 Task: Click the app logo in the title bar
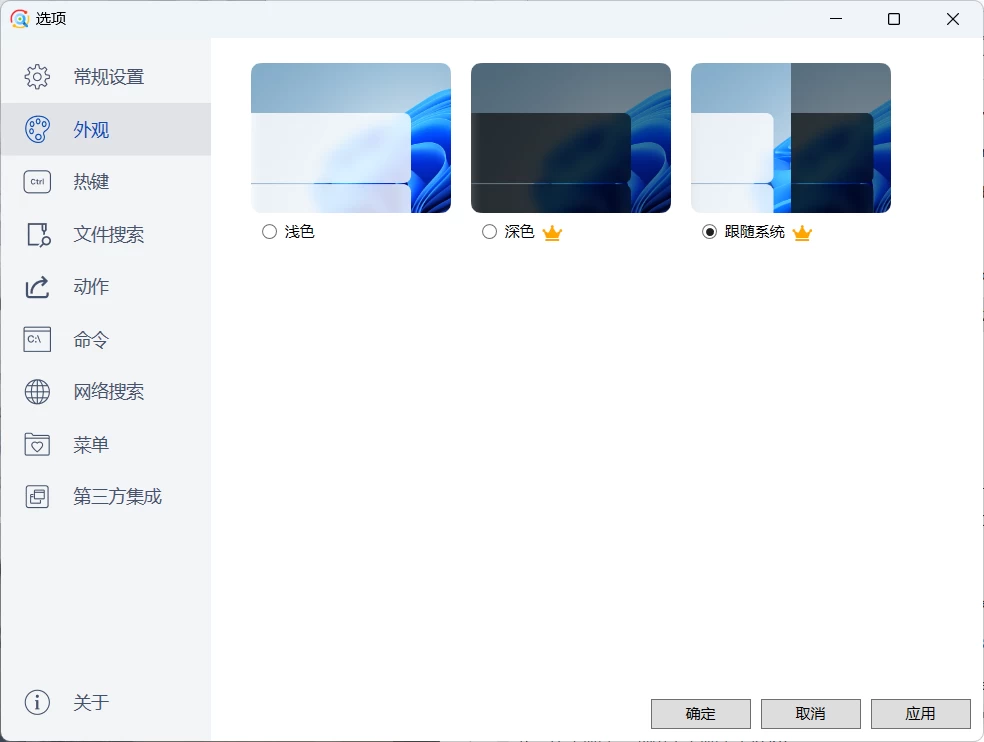(19, 19)
